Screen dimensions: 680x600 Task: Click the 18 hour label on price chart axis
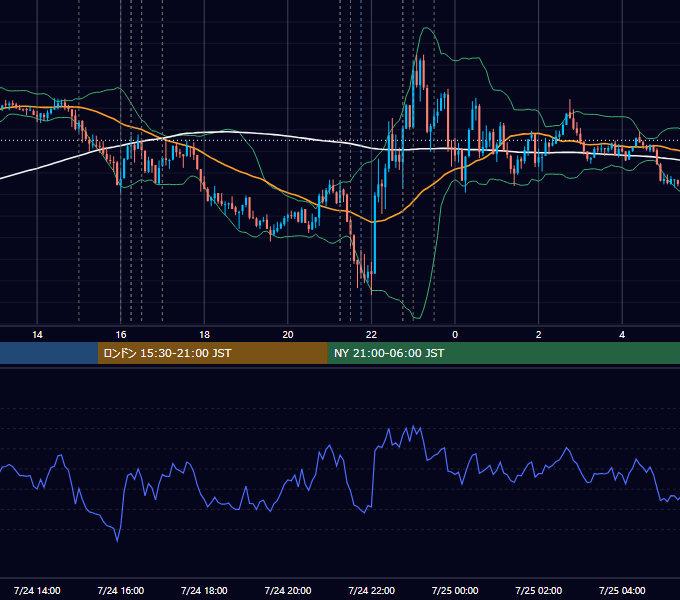pos(204,334)
